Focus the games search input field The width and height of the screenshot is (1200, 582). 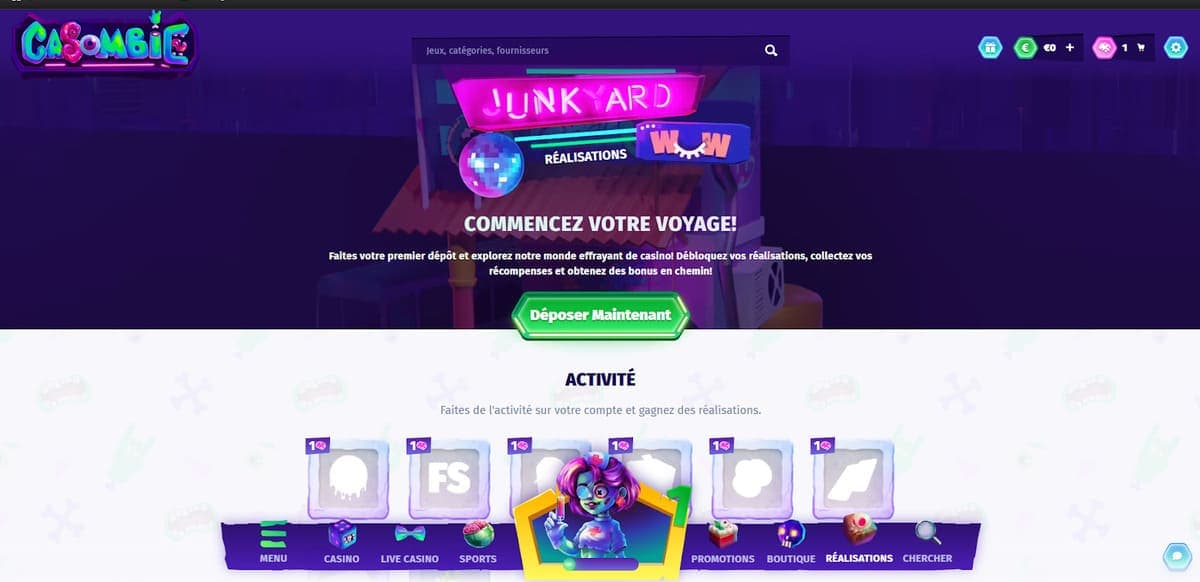590,50
